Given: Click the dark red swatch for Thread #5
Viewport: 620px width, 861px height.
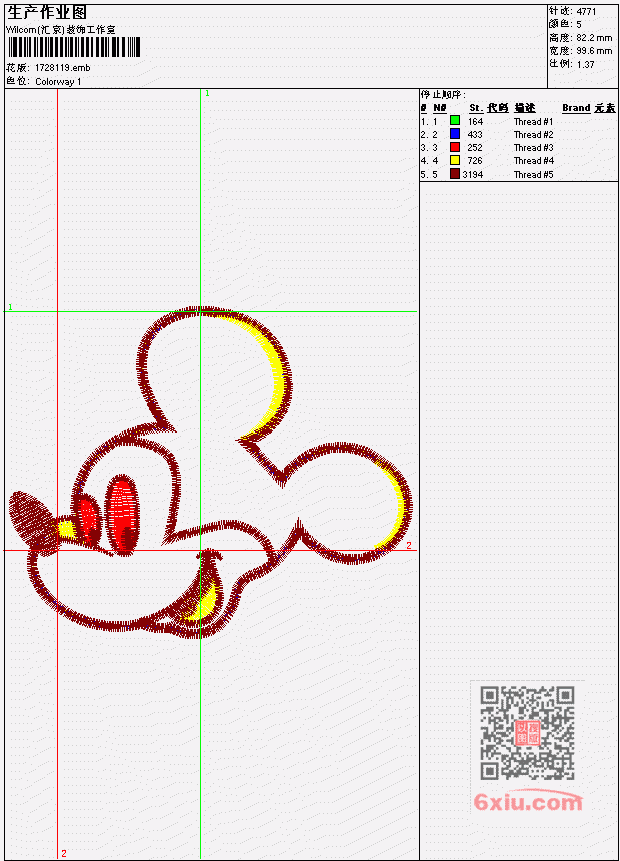Looking at the screenshot, I should tap(455, 174).
